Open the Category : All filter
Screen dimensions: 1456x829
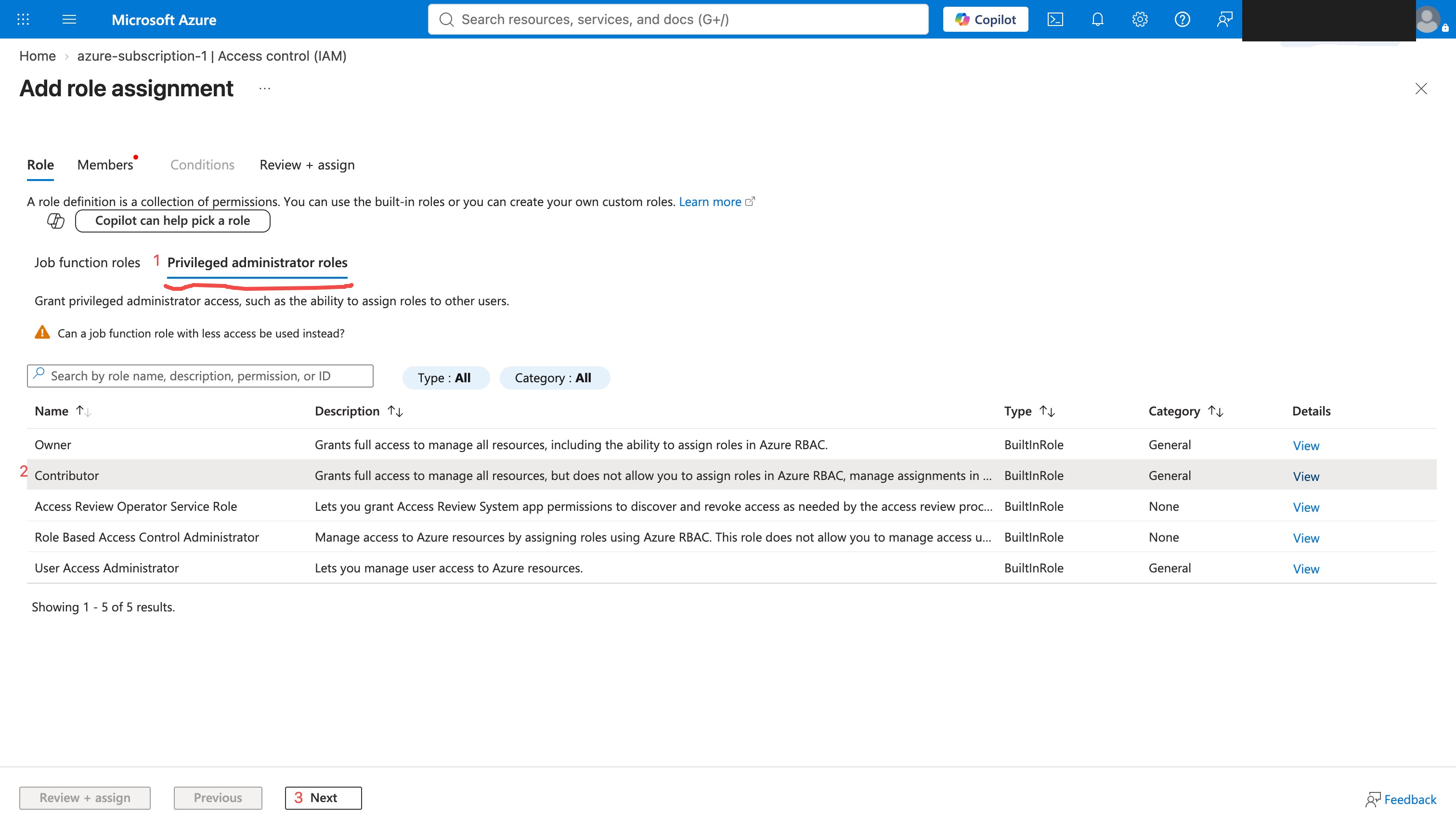(554, 377)
